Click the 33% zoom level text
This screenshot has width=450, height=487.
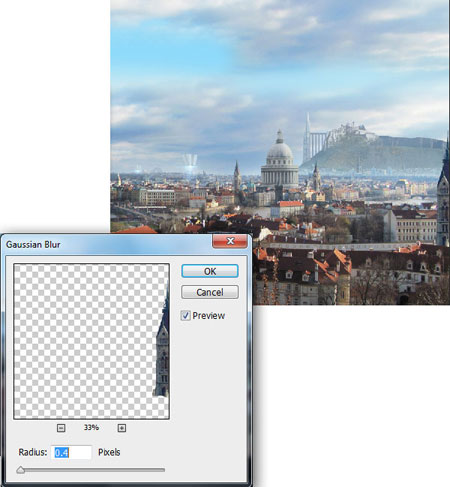coord(91,427)
